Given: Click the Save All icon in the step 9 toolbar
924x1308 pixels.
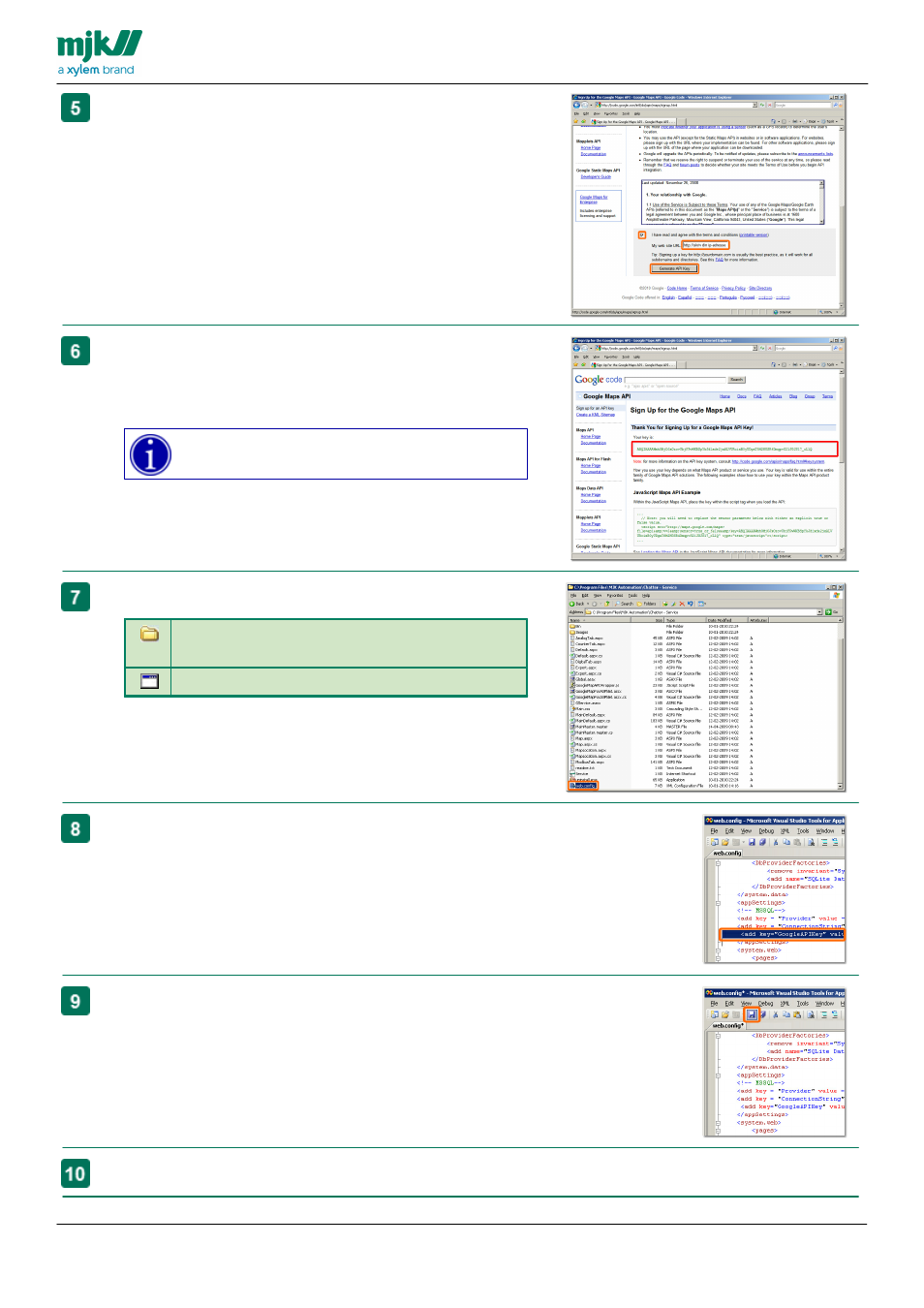Looking at the screenshot, I should pos(763,1014).
